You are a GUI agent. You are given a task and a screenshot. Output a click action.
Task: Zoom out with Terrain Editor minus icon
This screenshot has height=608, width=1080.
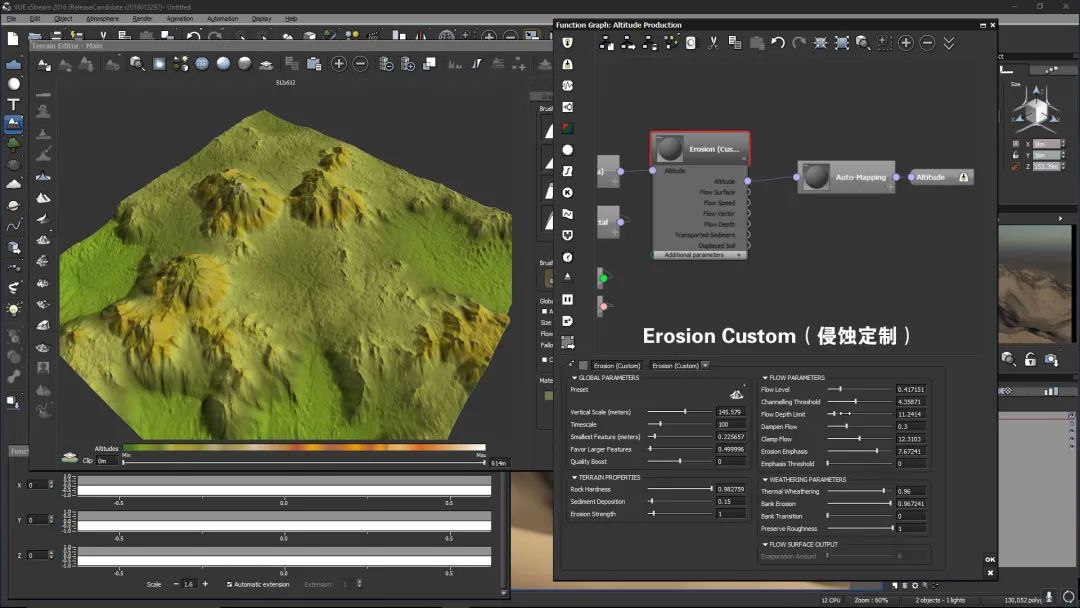[x=361, y=64]
